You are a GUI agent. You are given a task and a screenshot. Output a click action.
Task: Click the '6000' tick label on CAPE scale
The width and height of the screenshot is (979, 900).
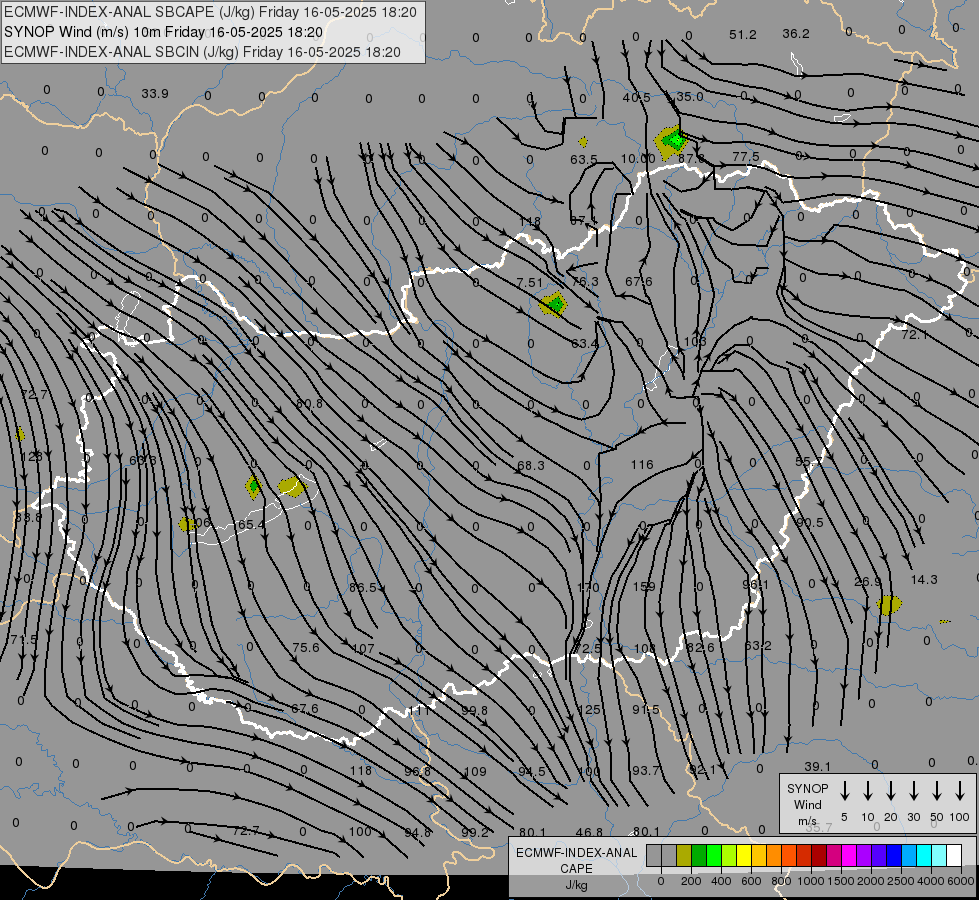pyautogui.click(x=961, y=881)
